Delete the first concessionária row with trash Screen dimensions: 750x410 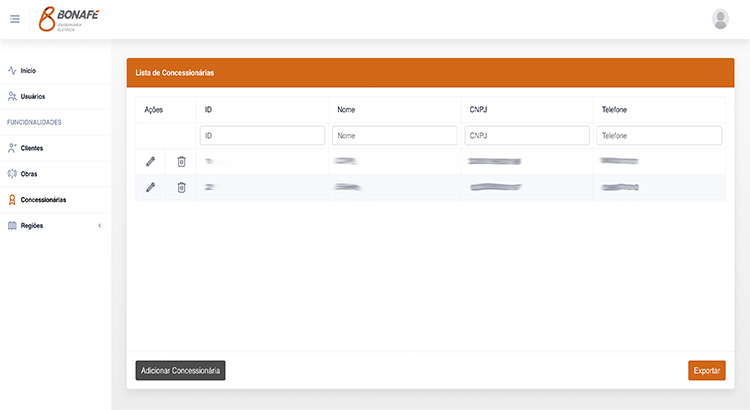181,162
